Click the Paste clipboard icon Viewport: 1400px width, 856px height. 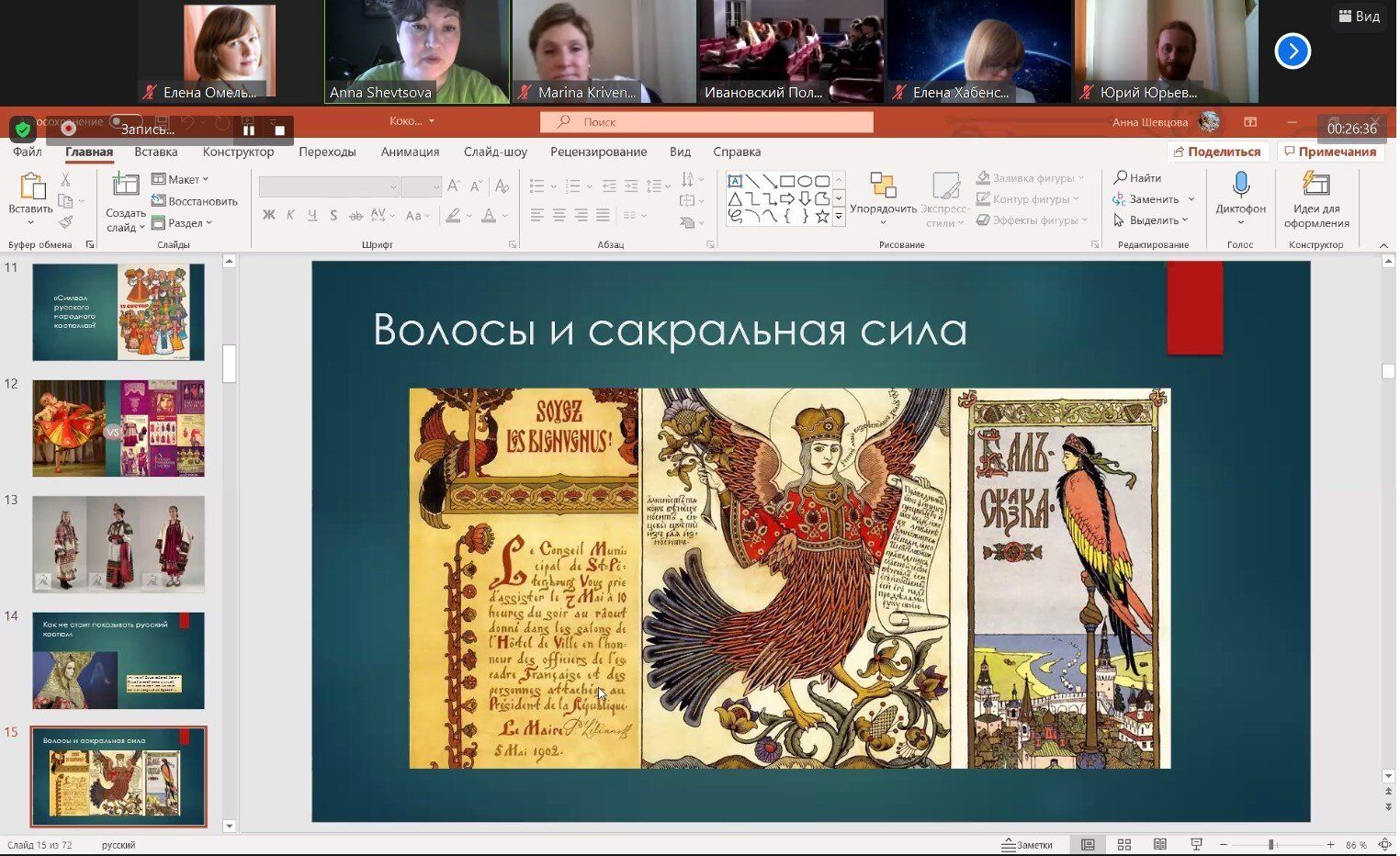tap(32, 186)
